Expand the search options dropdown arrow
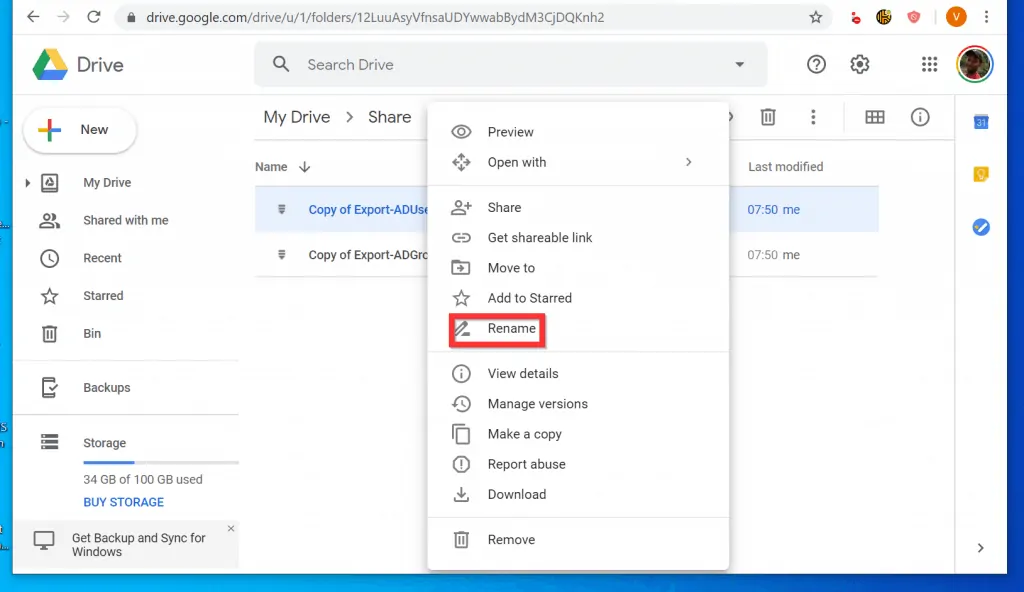This screenshot has width=1024, height=592. (x=739, y=64)
